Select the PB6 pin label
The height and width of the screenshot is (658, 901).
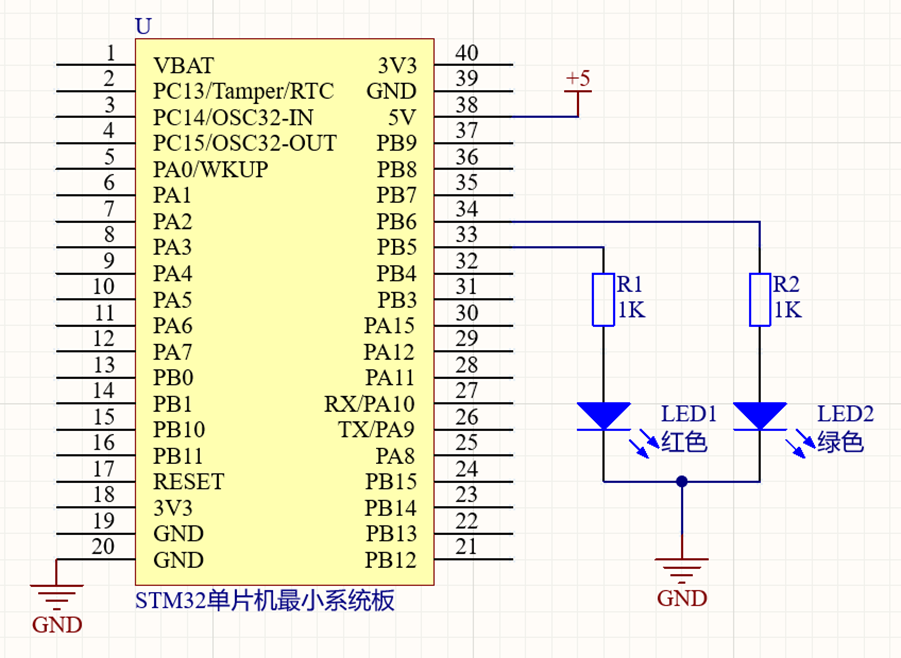[x=397, y=221]
